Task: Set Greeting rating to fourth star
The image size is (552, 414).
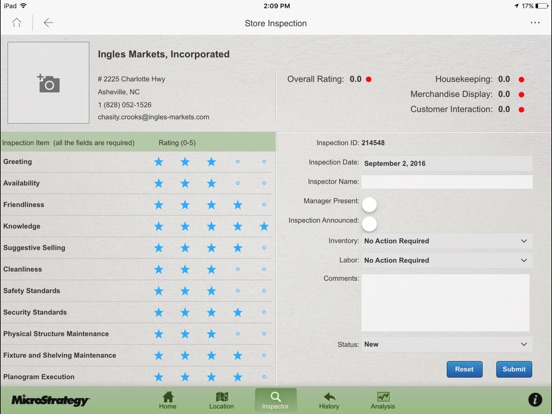Action: (x=238, y=162)
